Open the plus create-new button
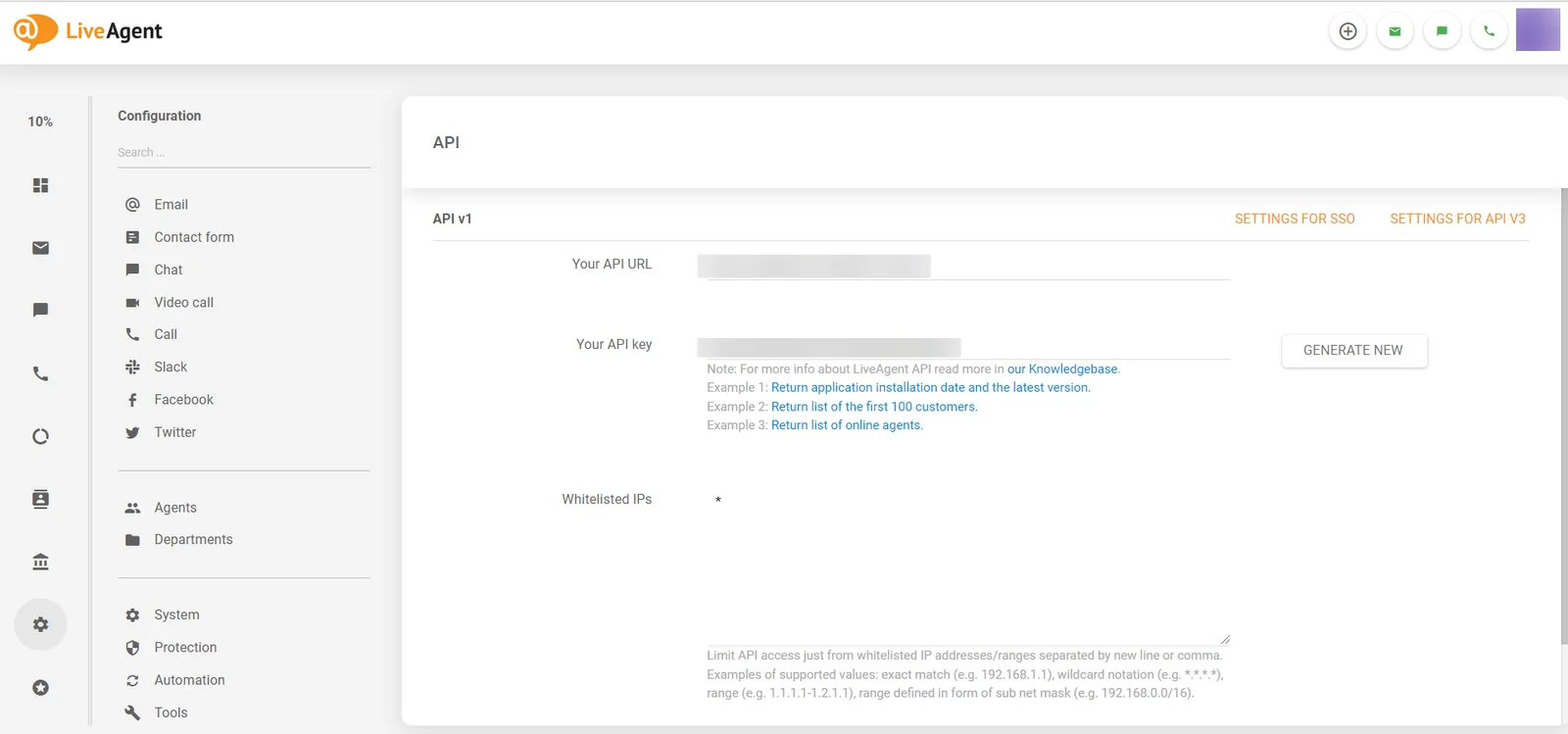Viewport: 1568px width, 734px height. [1347, 31]
